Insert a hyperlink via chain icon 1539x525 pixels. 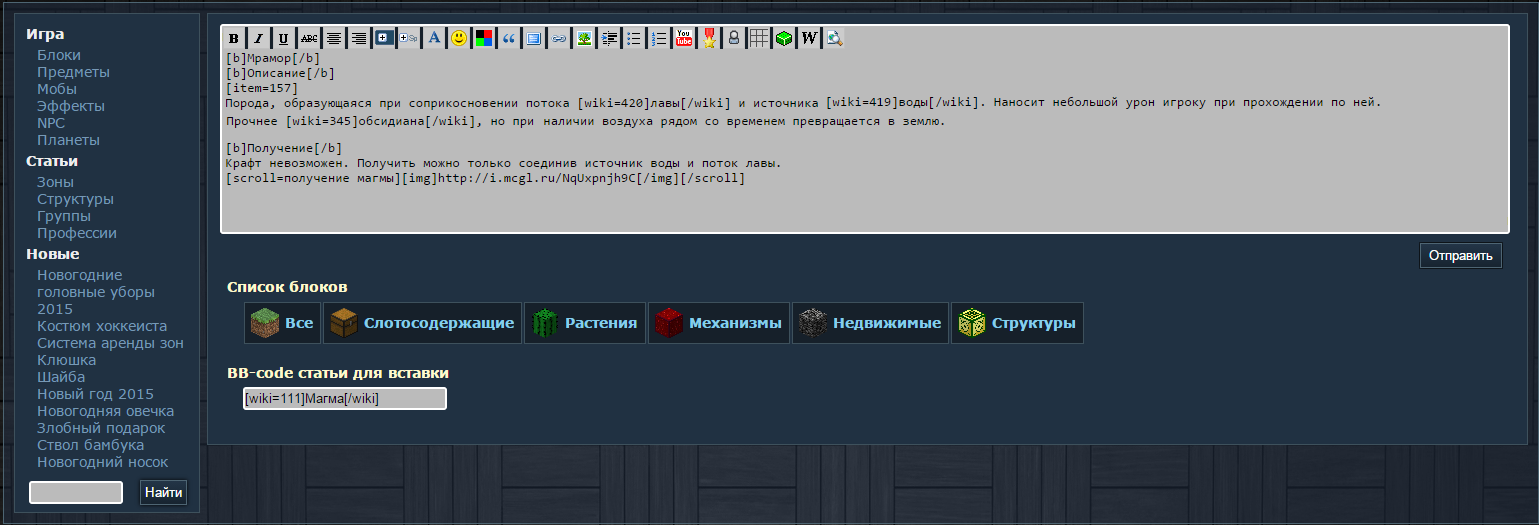559,38
